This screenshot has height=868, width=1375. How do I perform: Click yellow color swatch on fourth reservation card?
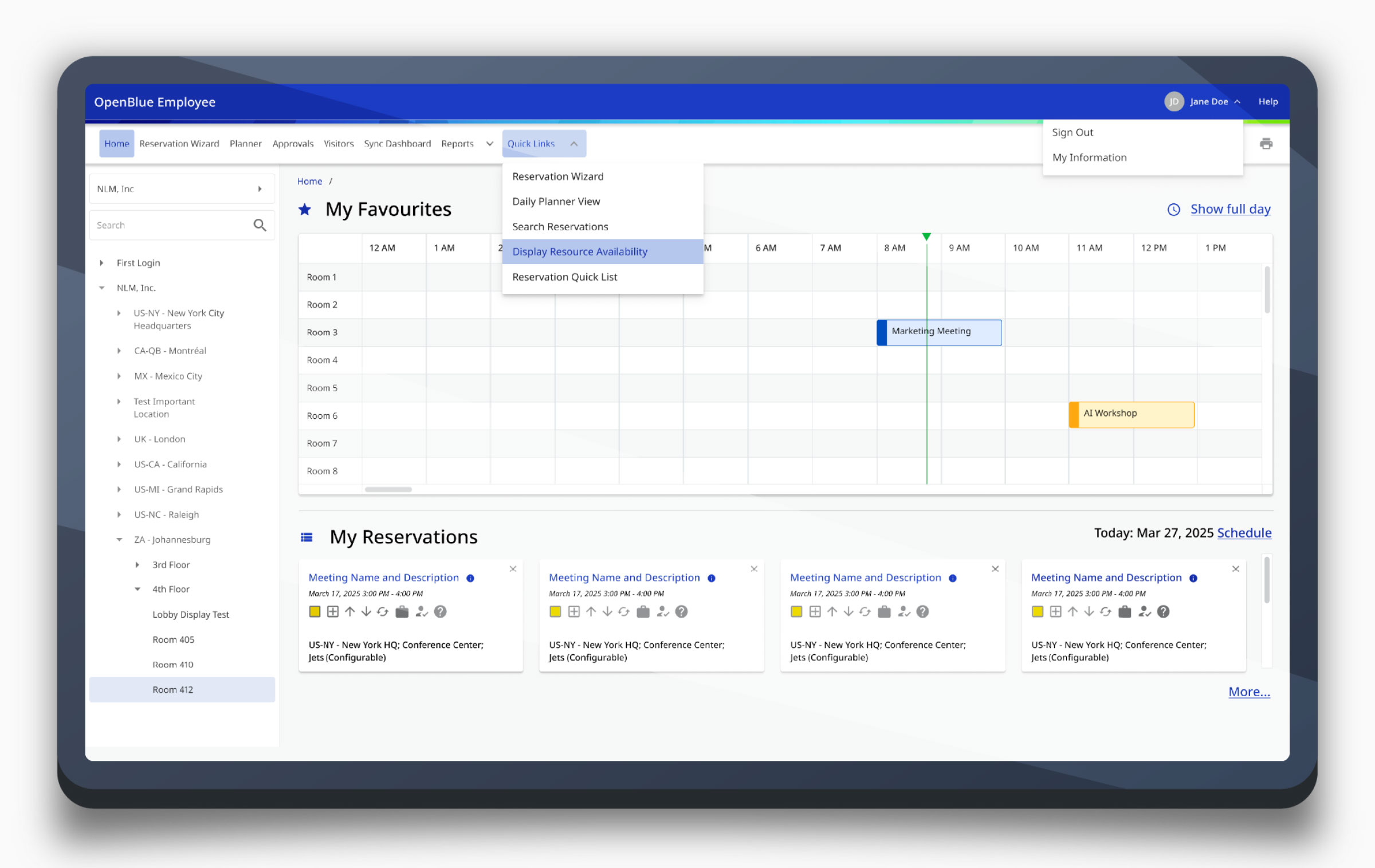1038,612
